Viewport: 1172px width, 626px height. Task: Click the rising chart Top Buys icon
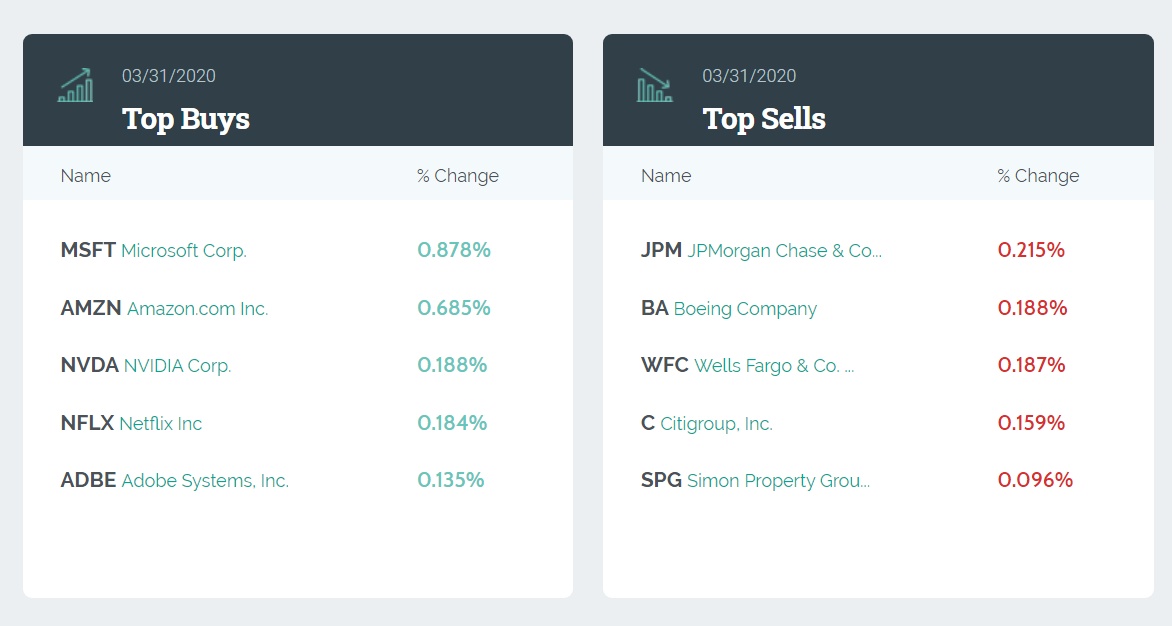coord(75,86)
